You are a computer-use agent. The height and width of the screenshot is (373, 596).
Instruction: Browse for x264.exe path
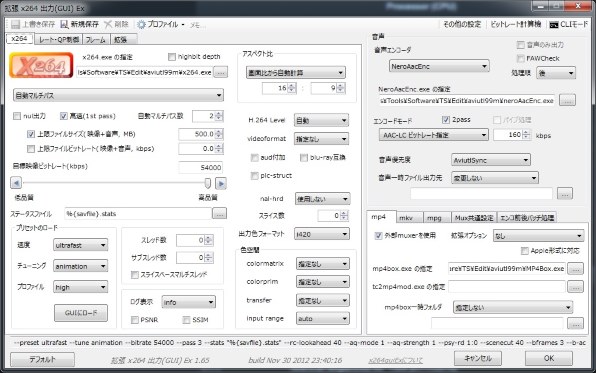click(220, 72)
